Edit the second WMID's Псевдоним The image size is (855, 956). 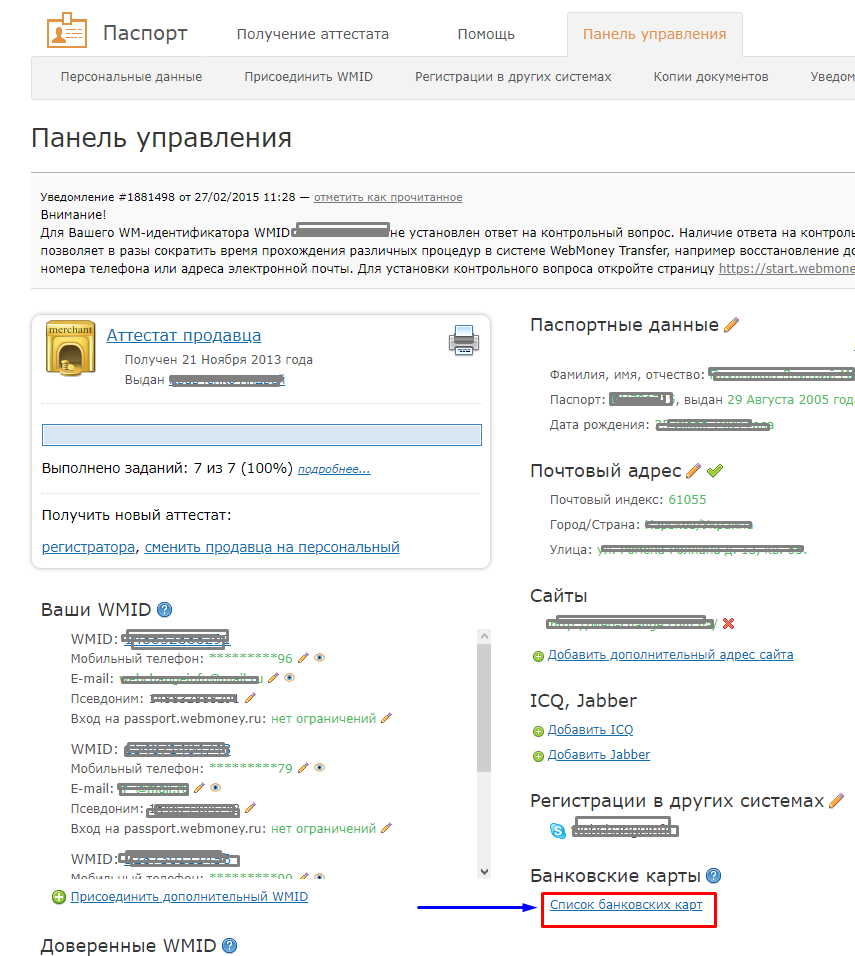click(250, 808)
